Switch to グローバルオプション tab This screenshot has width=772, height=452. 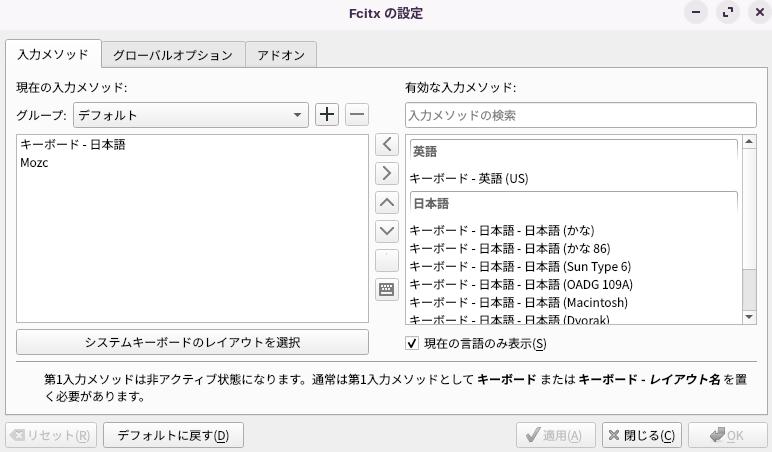(x=173, y=55)
